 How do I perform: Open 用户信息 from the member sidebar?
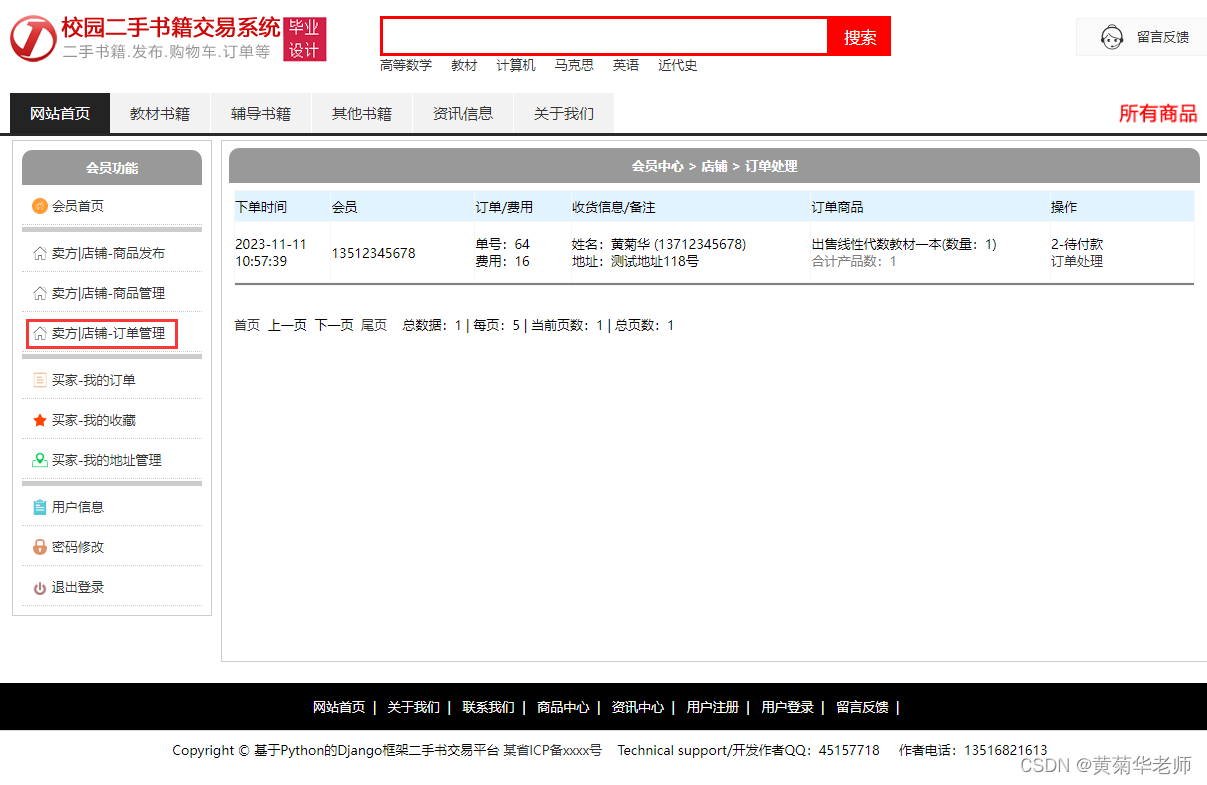tap(77, 507)
